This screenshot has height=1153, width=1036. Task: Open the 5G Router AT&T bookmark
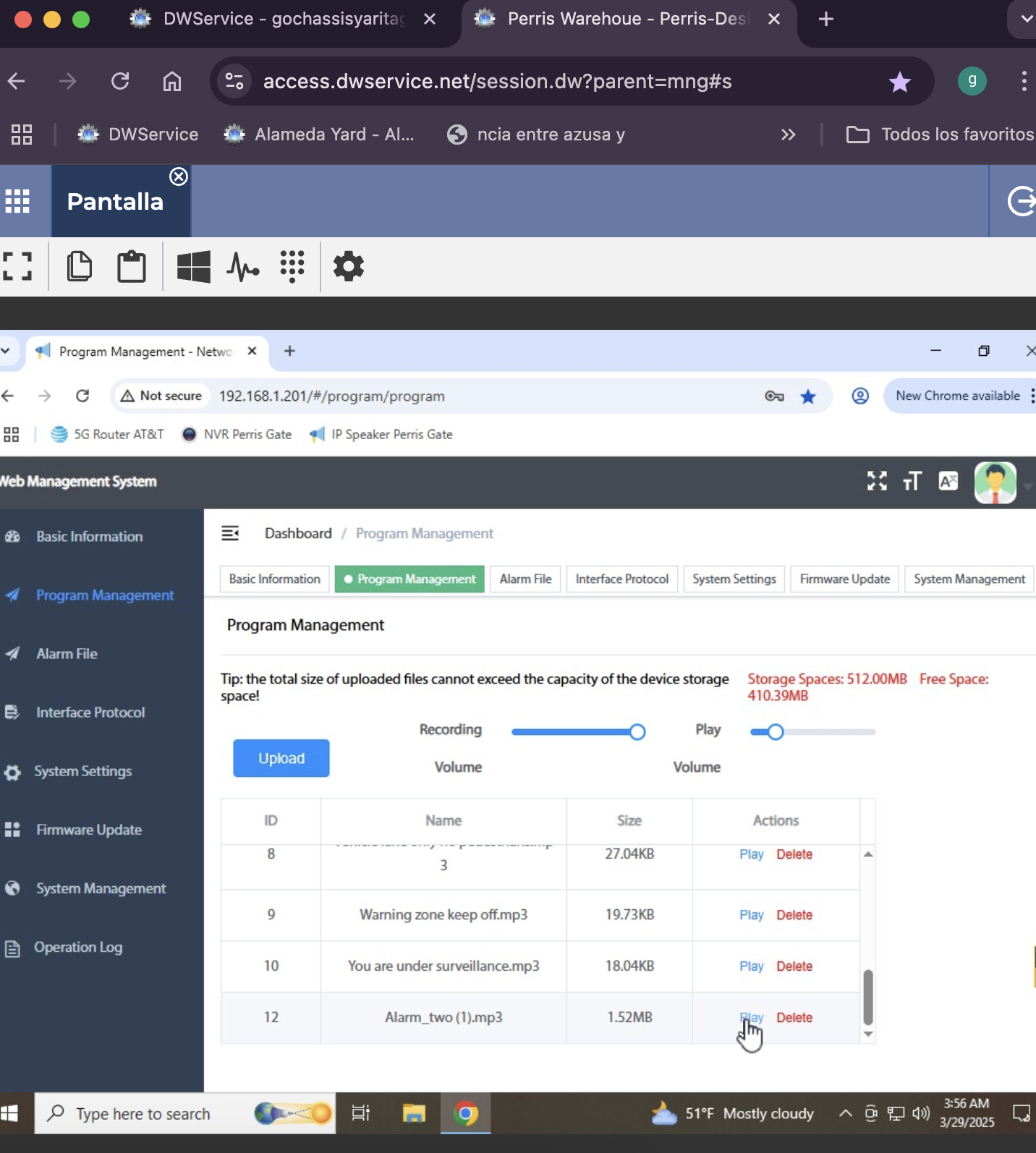pos(107,434)
